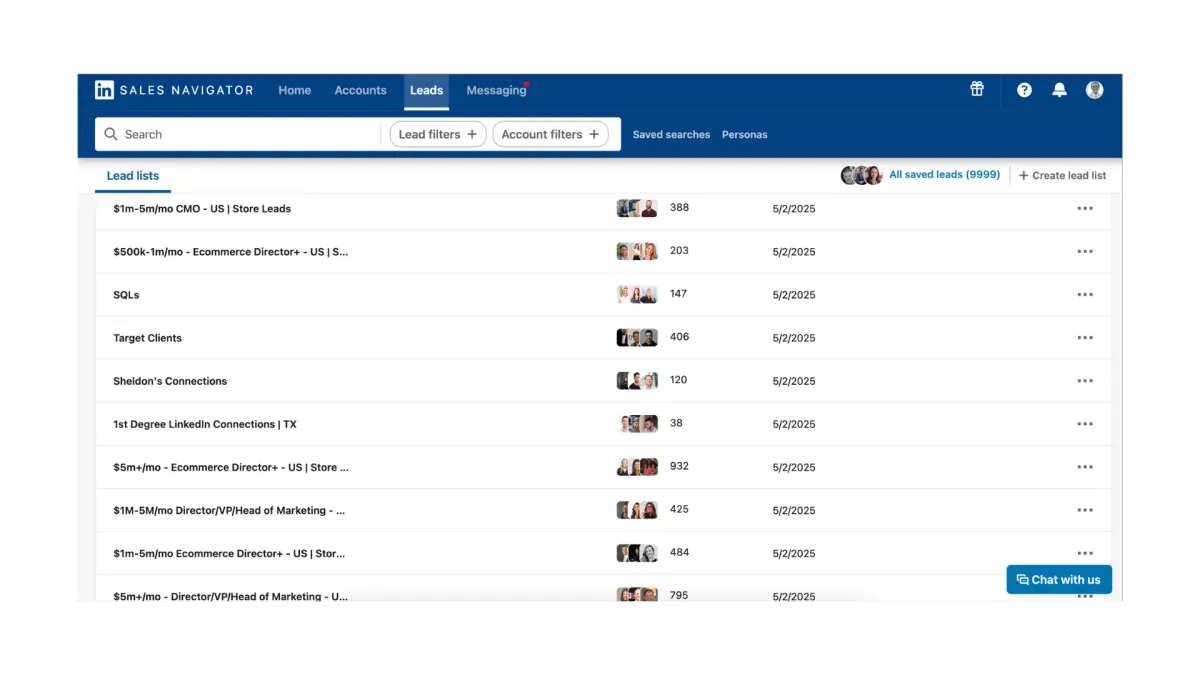This screenshot has width=1200, height=675.
Task: Open more options for $1M-5M/mo Director/VP/Head of Marketing
Action: (x=1085, y=510)
